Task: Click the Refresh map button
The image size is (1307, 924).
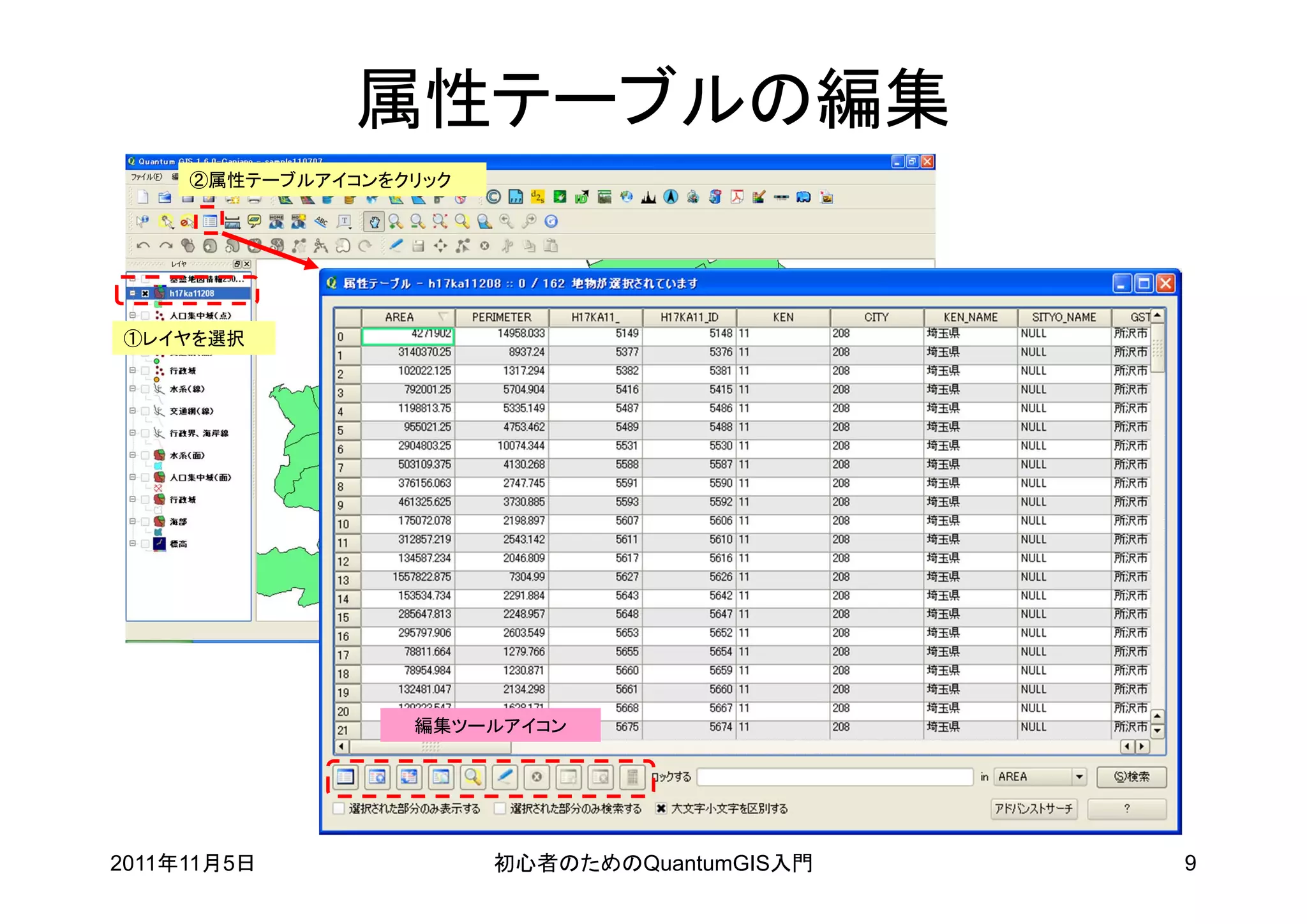Action: (551, 221)
